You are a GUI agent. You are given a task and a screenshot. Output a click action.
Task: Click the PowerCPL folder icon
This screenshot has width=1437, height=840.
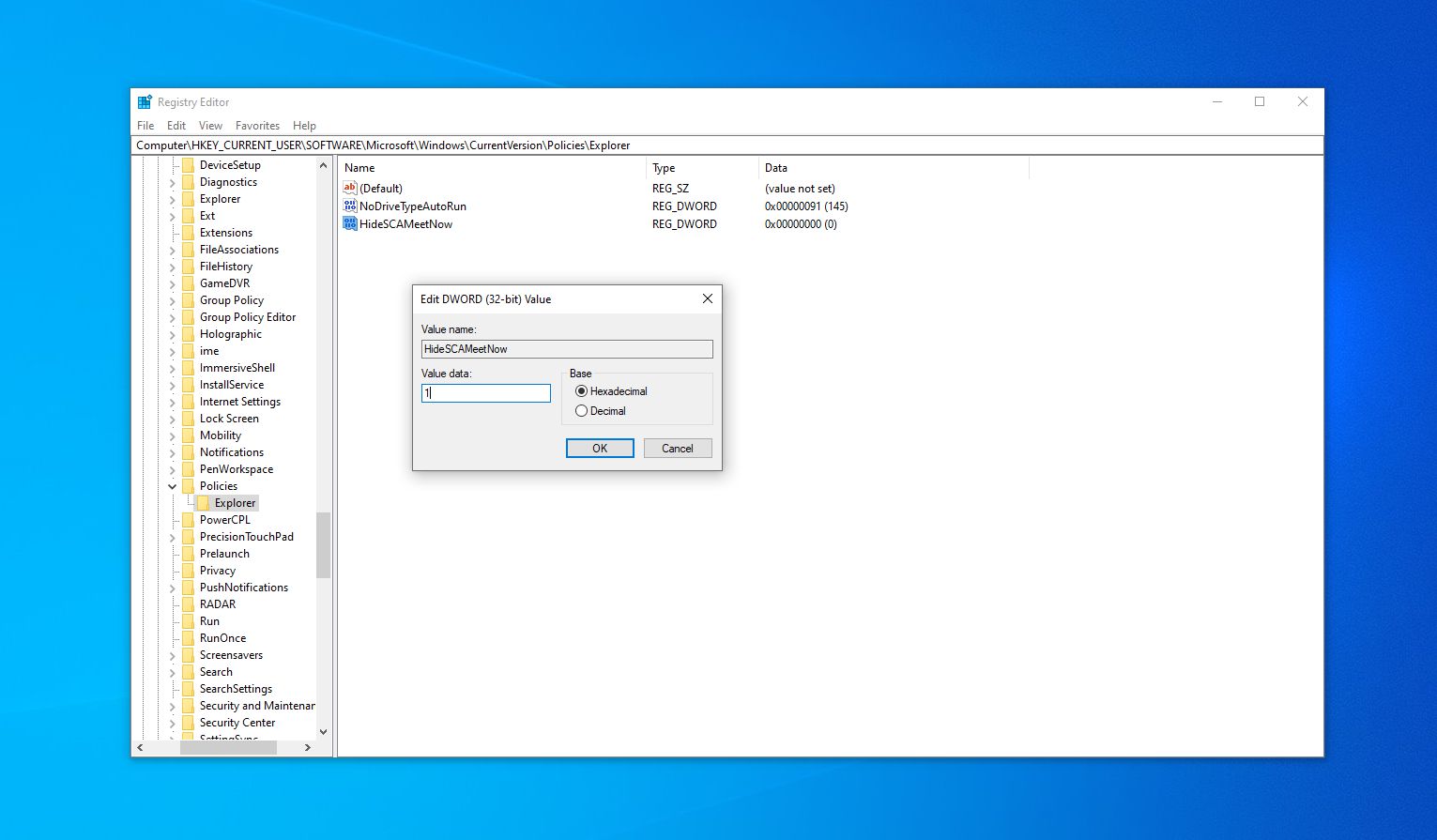coord(188,520)
